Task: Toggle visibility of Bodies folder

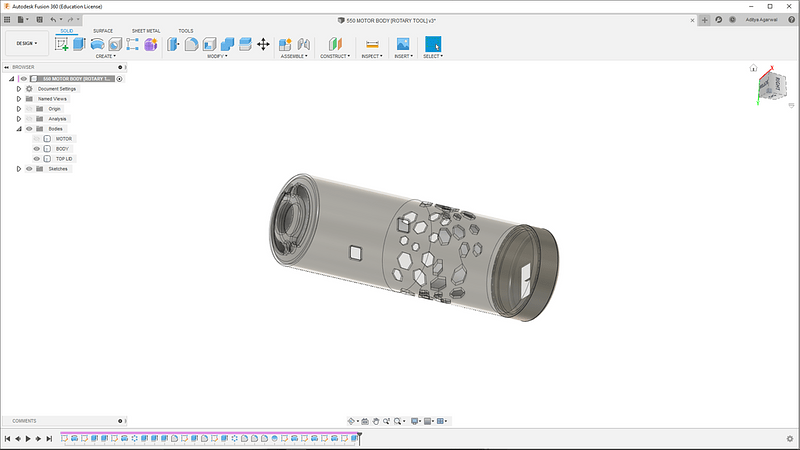Action: coord(29,129)
